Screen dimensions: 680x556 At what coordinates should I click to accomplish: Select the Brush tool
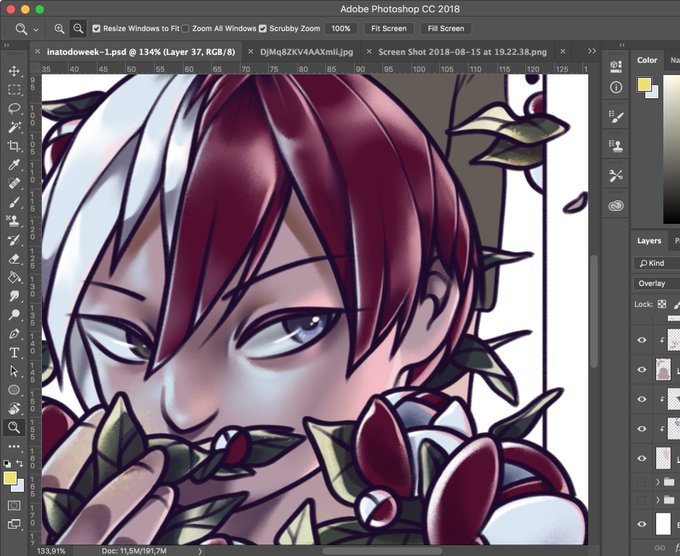(14, 202)
